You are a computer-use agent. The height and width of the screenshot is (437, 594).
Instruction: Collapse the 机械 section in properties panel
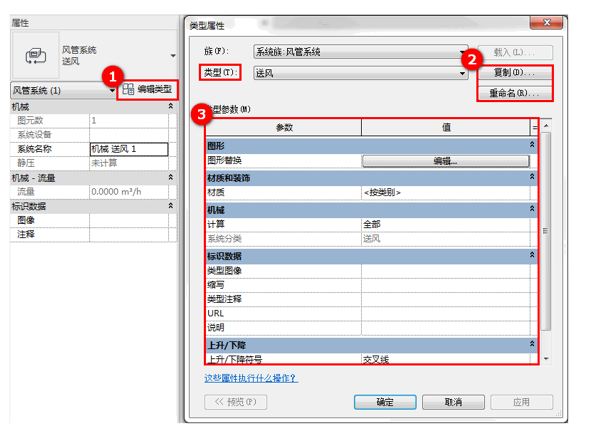click(171, 106)
